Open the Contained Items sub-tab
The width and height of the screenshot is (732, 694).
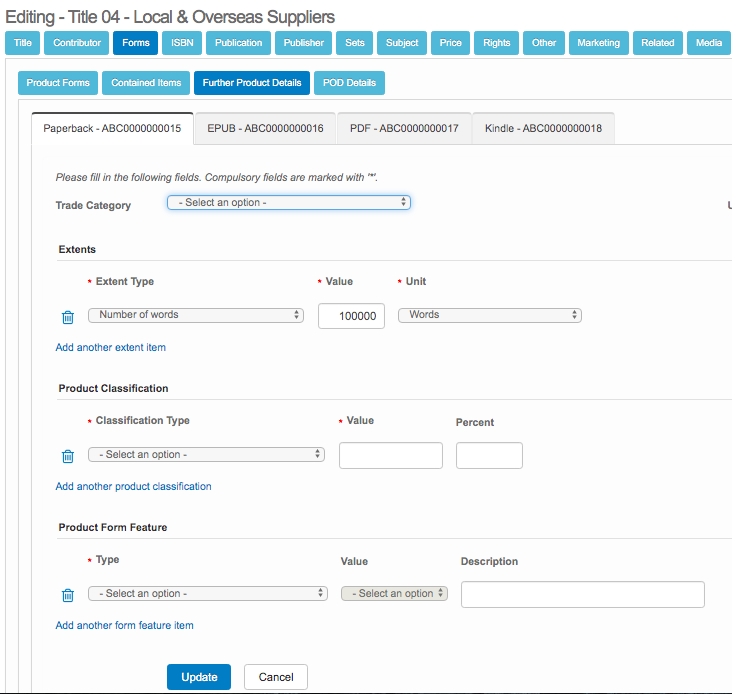point(146,83)
